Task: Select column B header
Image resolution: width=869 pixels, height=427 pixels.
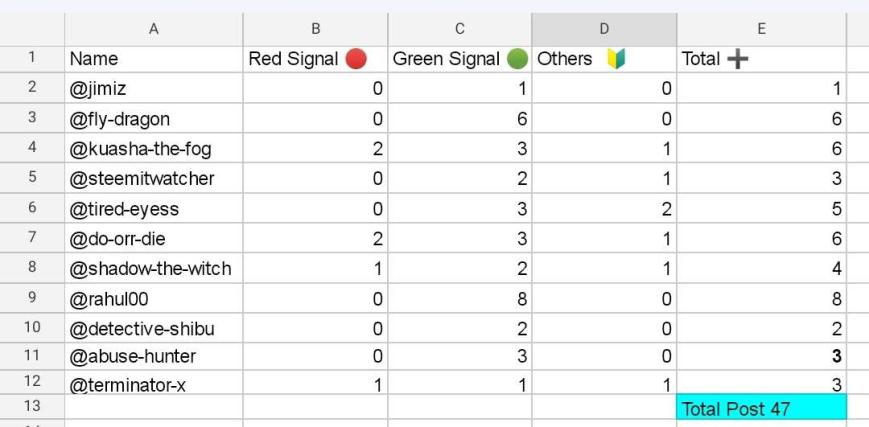Action: (x=315, y=29)
